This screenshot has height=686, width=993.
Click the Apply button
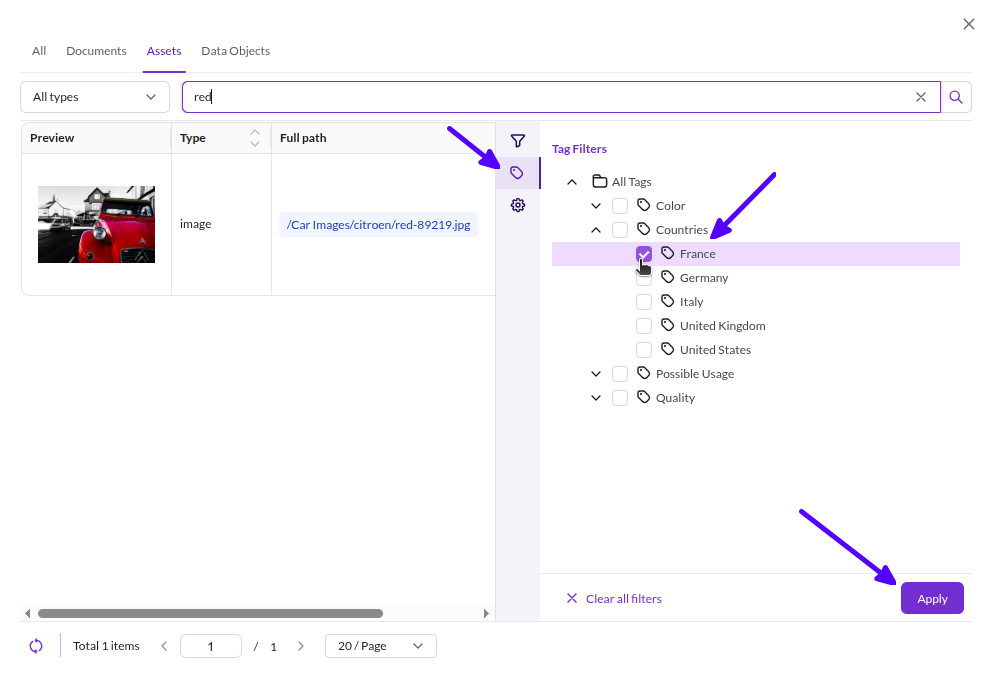pyautogui.click(x=932, y=599)
